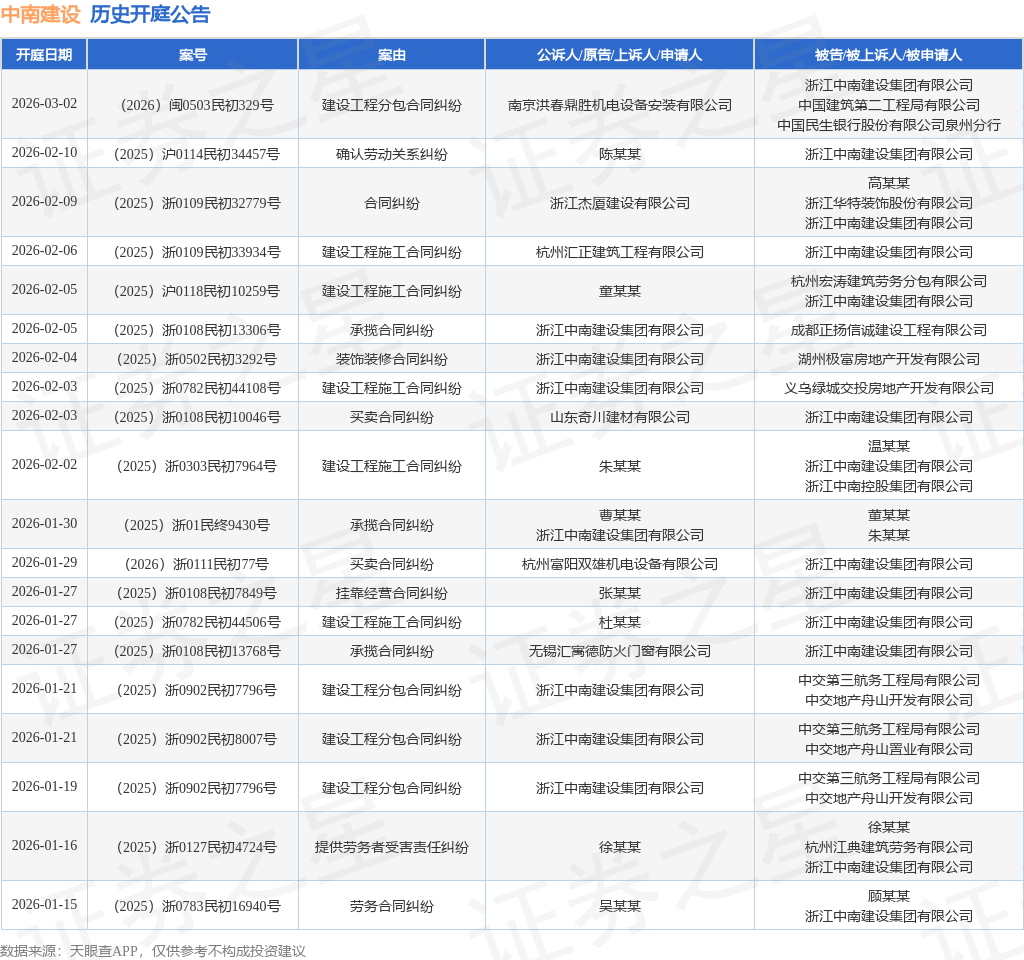The height and width of the screenshot is (960, 1024).
Task: Click defendant 高某某
Action: pos(889,184)
